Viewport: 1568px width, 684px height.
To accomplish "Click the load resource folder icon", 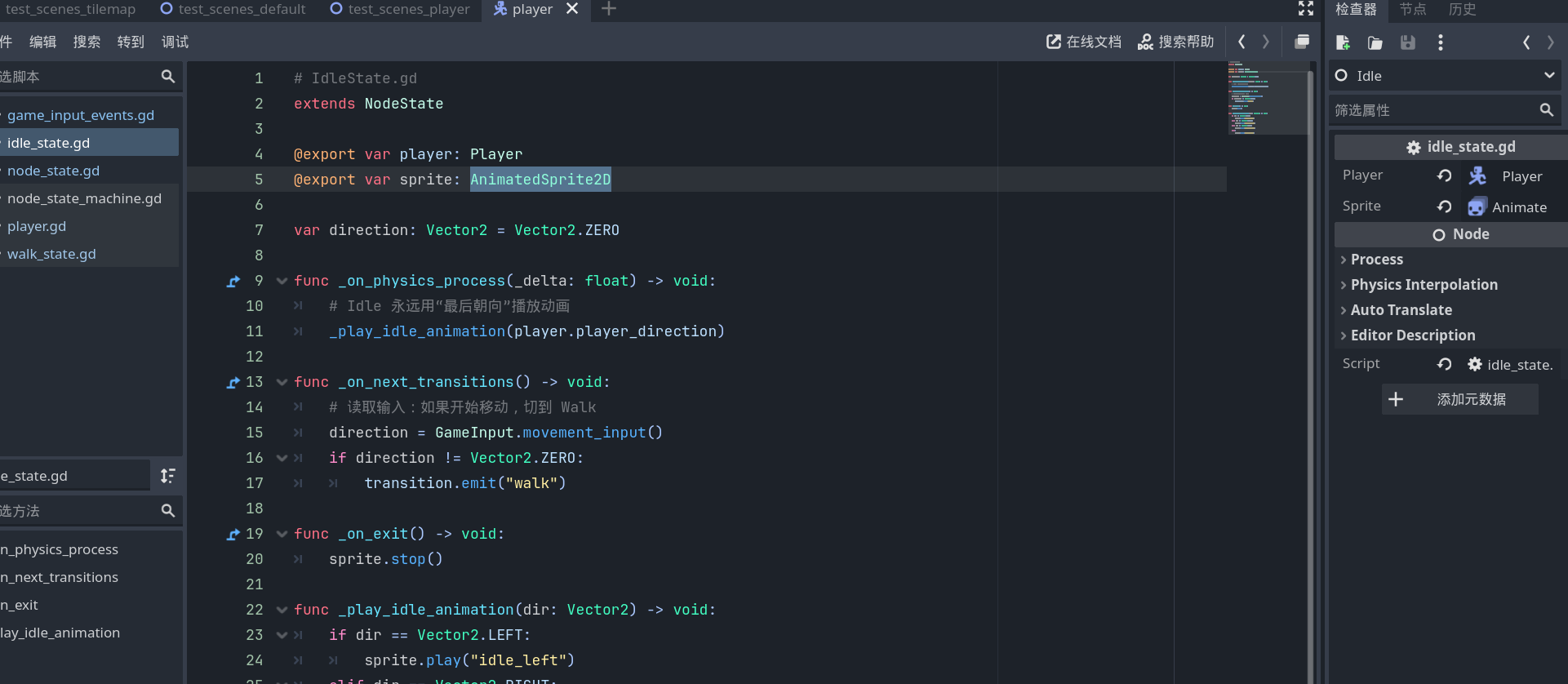I will (x=1375, y=42).
